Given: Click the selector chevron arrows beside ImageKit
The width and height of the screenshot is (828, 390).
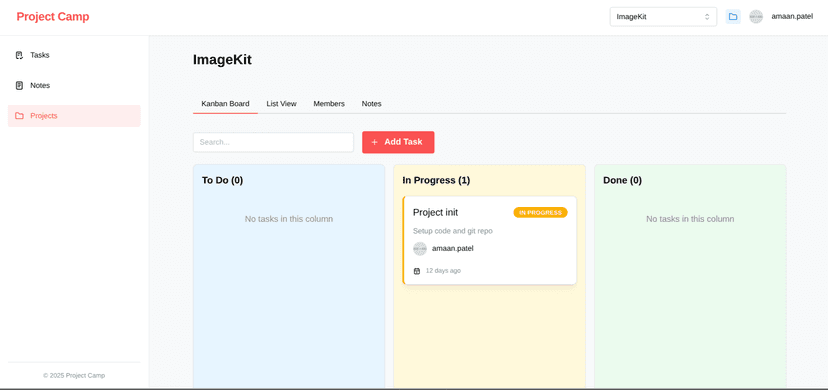Looking at the screenshot, I should point(707,17).
